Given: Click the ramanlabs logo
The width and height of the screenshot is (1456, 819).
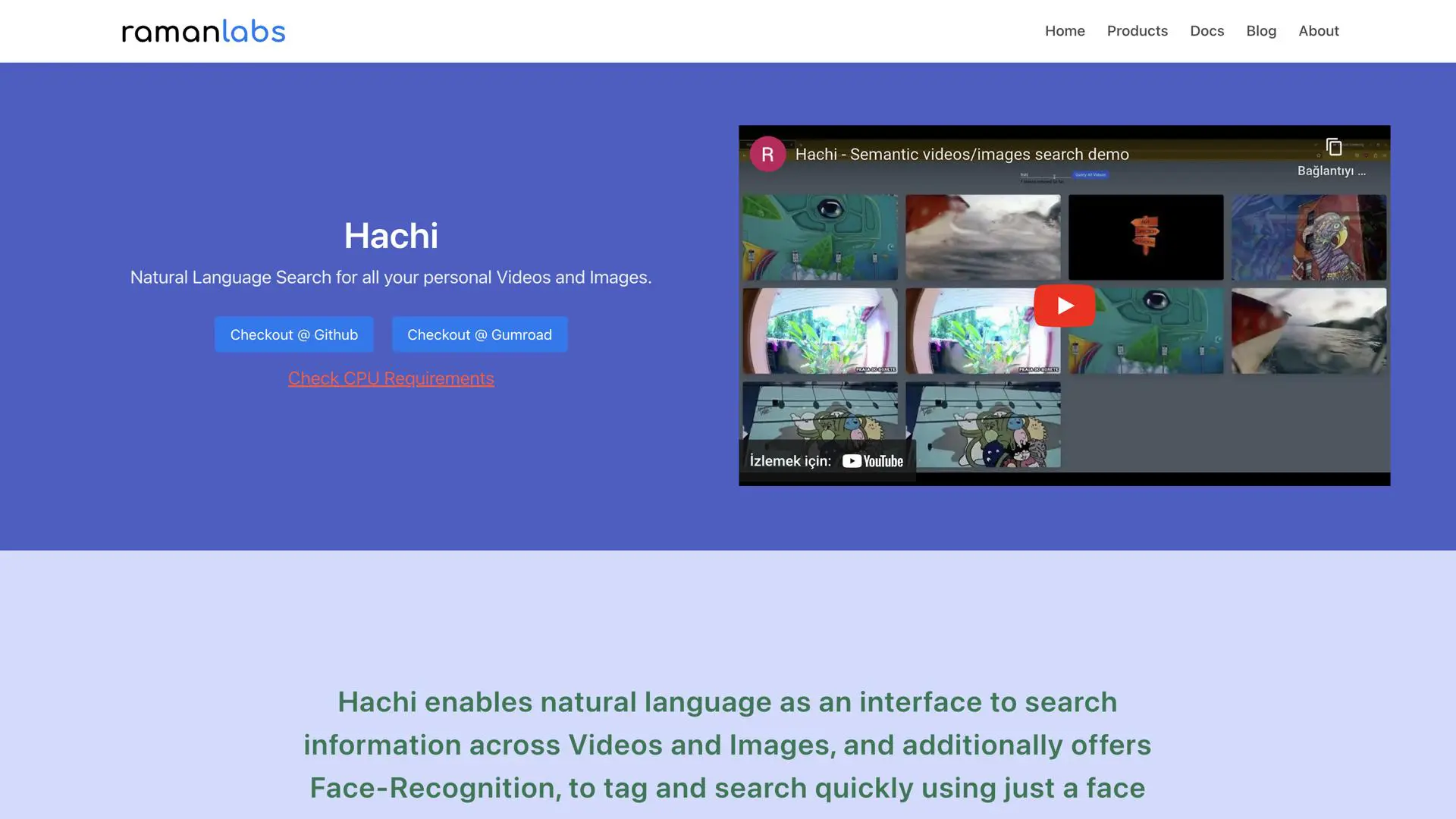Looking at the screenshot, I should click(x=202, y=30).
